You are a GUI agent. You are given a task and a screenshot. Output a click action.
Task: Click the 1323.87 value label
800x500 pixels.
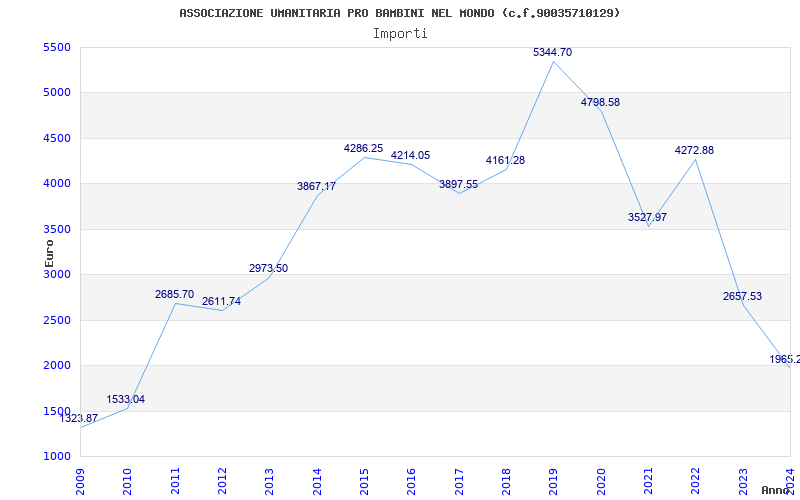(79, 418)
